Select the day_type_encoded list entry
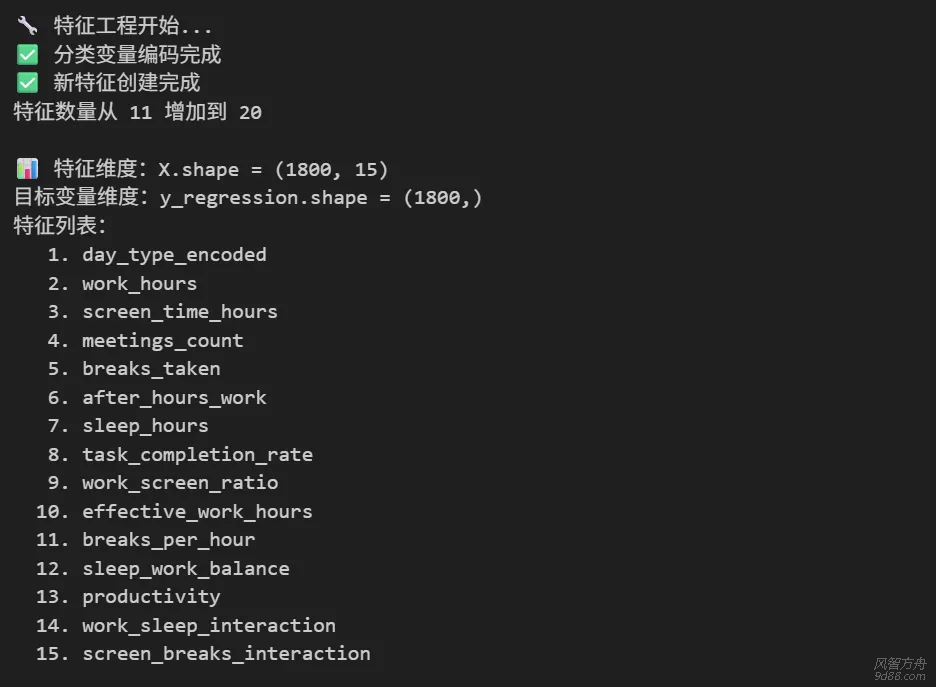Screen dimensions: 936x687 click(x=174, y=255)
